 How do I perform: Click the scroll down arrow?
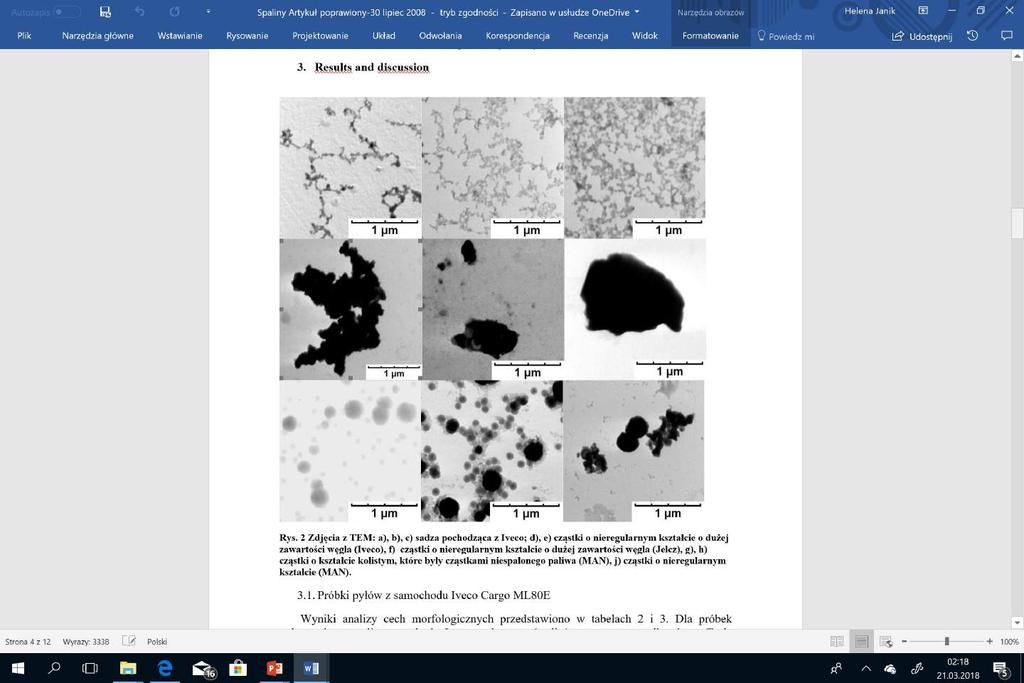pos(1017,622)
